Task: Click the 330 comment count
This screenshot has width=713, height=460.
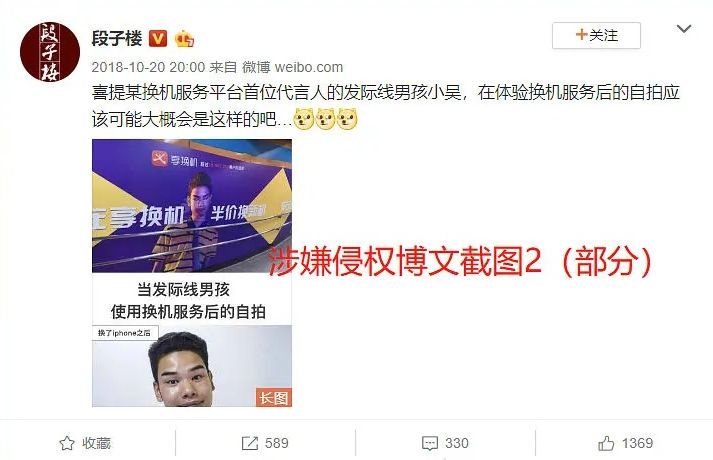Action: (x=457, y=443)
